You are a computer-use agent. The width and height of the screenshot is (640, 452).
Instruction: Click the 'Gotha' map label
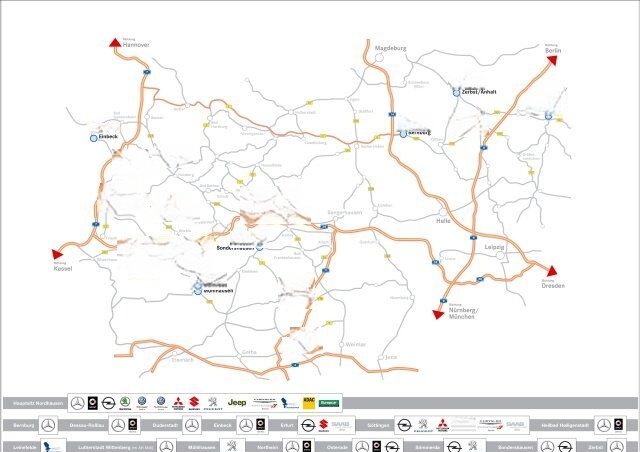[249, 352]
